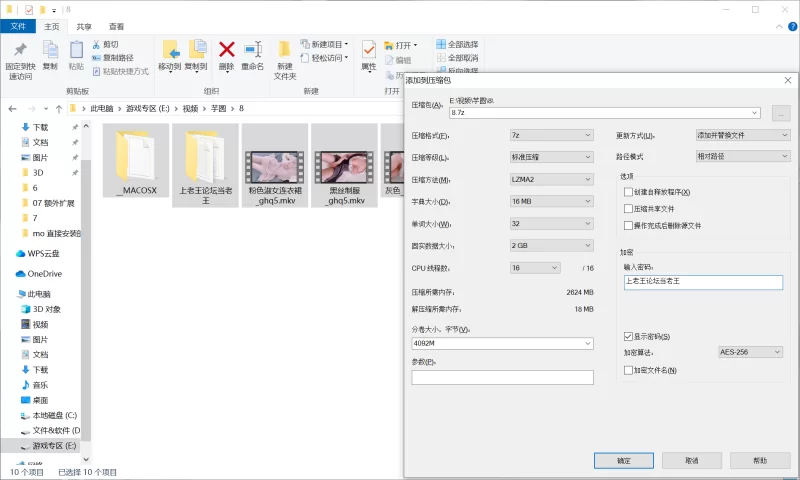Screen dimensions: 800x480
Task: Switch to the 共享 ribbon tab
Action: pyautogui.click(x=84, y=27)
